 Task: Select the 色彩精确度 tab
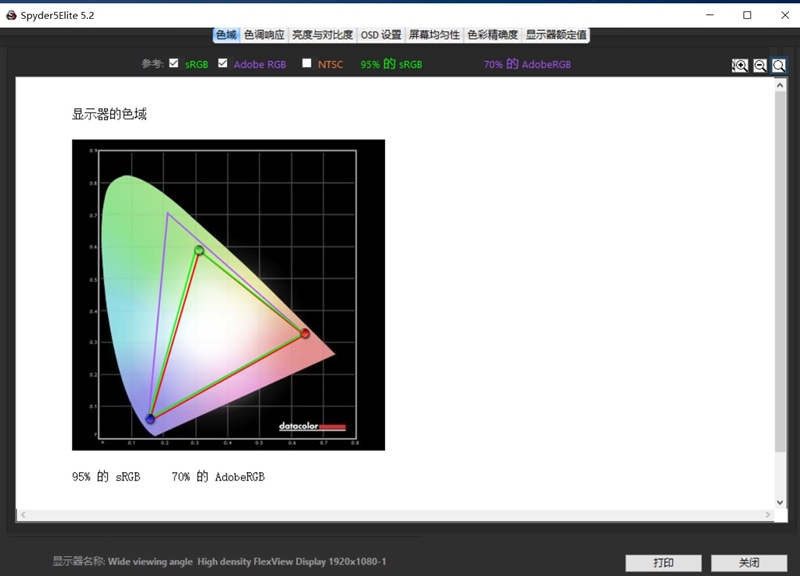(x=492, y=35)
